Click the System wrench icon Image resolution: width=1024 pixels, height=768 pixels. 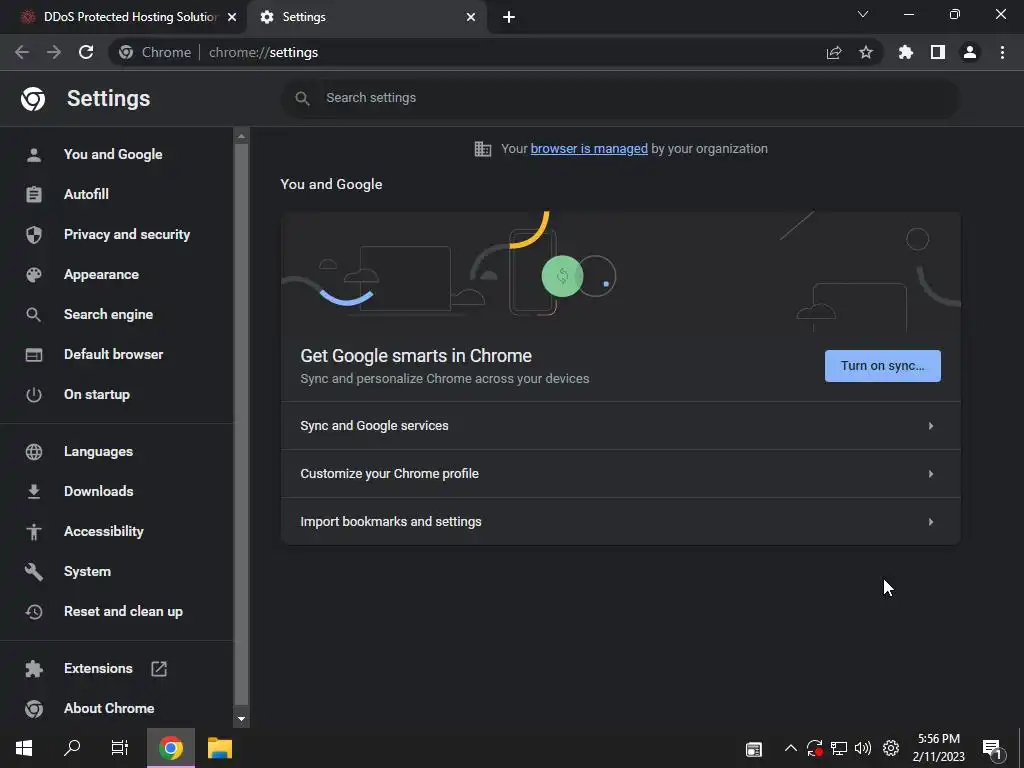pos(34,572)
